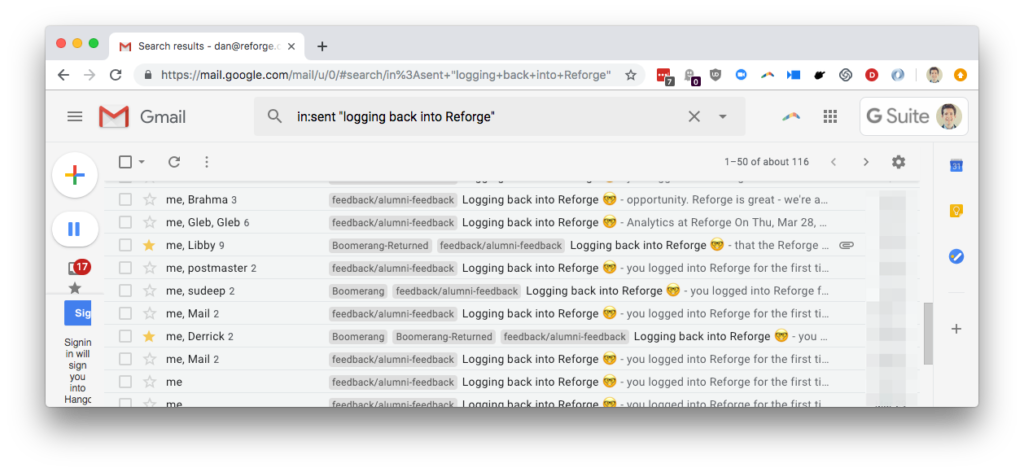Click the red circle D extension
1024x472 pixels.
[x=872, y=75]
